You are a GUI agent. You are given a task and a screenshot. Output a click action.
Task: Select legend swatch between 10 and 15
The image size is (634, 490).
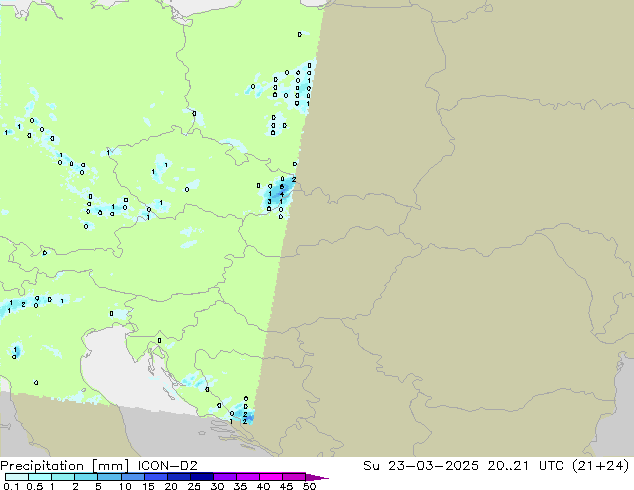pos(132,477)
